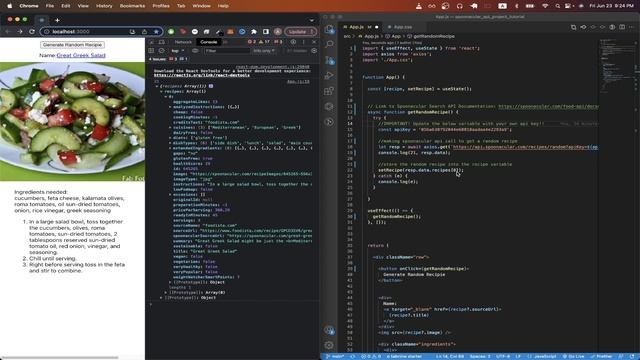
Task: Select the App.js editor tab
Action: point(357,27)
